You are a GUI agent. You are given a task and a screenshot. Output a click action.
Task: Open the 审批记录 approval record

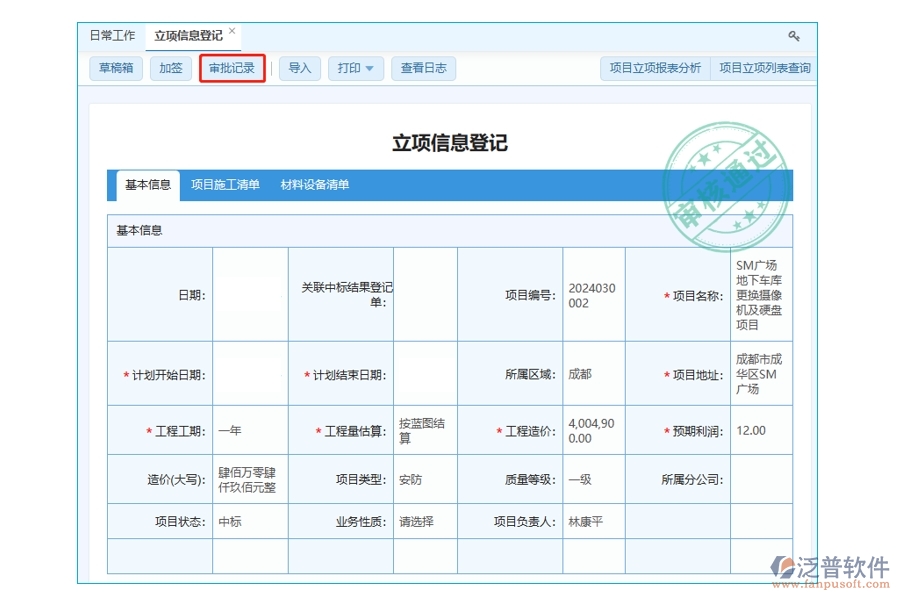click(231, 68)
